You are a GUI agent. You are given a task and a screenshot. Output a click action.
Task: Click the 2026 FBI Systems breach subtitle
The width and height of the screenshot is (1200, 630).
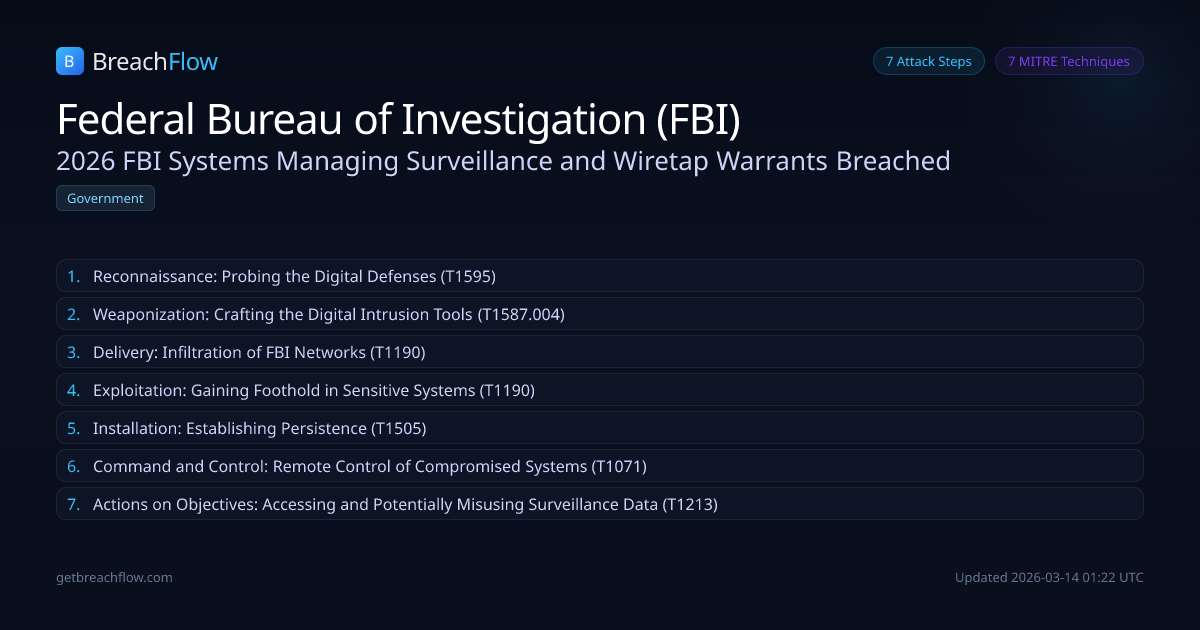(x=503, y=160)
